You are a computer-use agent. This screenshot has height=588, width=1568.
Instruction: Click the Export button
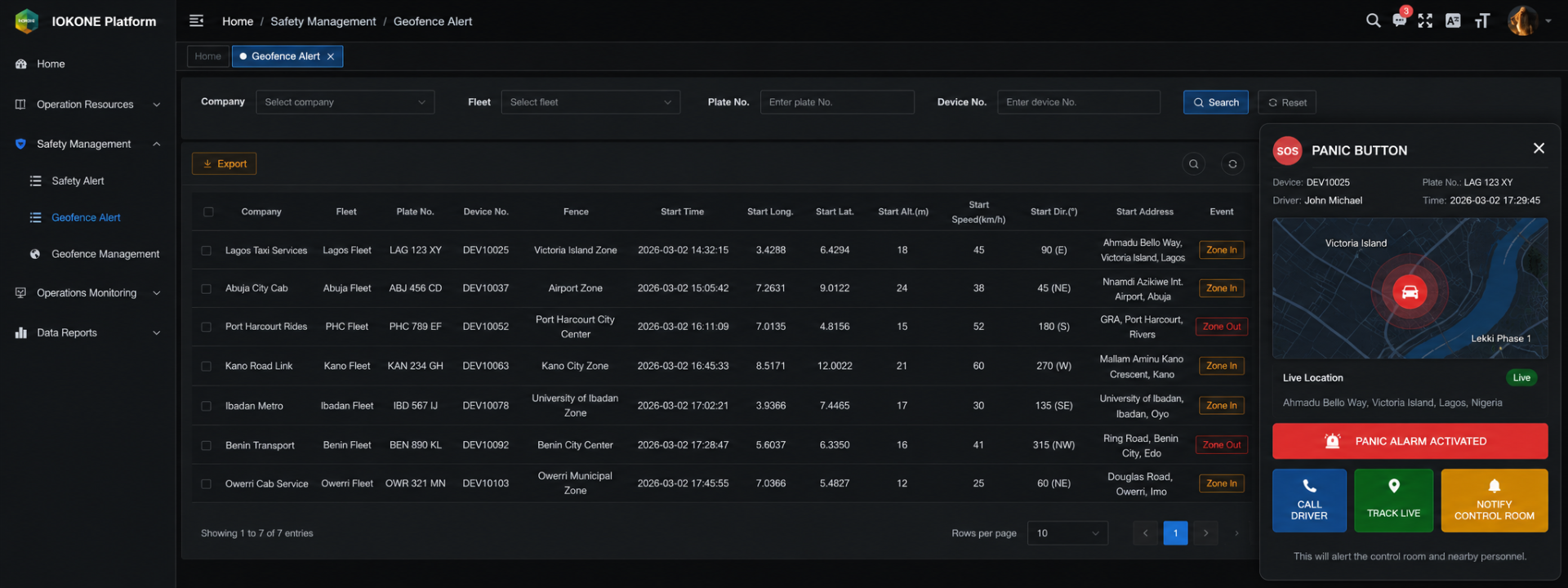[x=225, y=164]
